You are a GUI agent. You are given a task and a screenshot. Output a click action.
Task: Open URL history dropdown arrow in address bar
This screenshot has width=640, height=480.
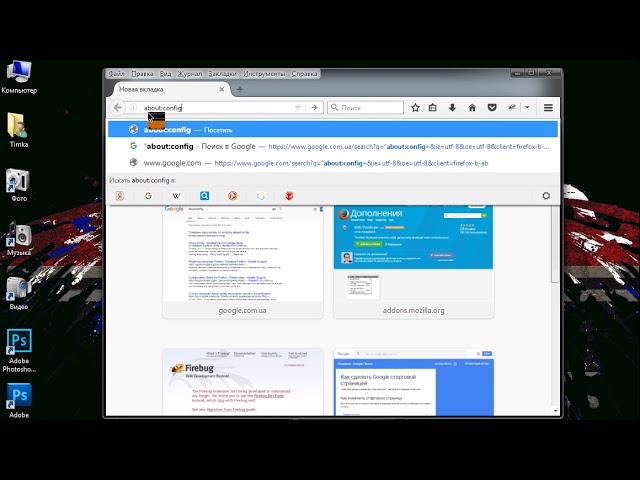[x=298, y=108]
